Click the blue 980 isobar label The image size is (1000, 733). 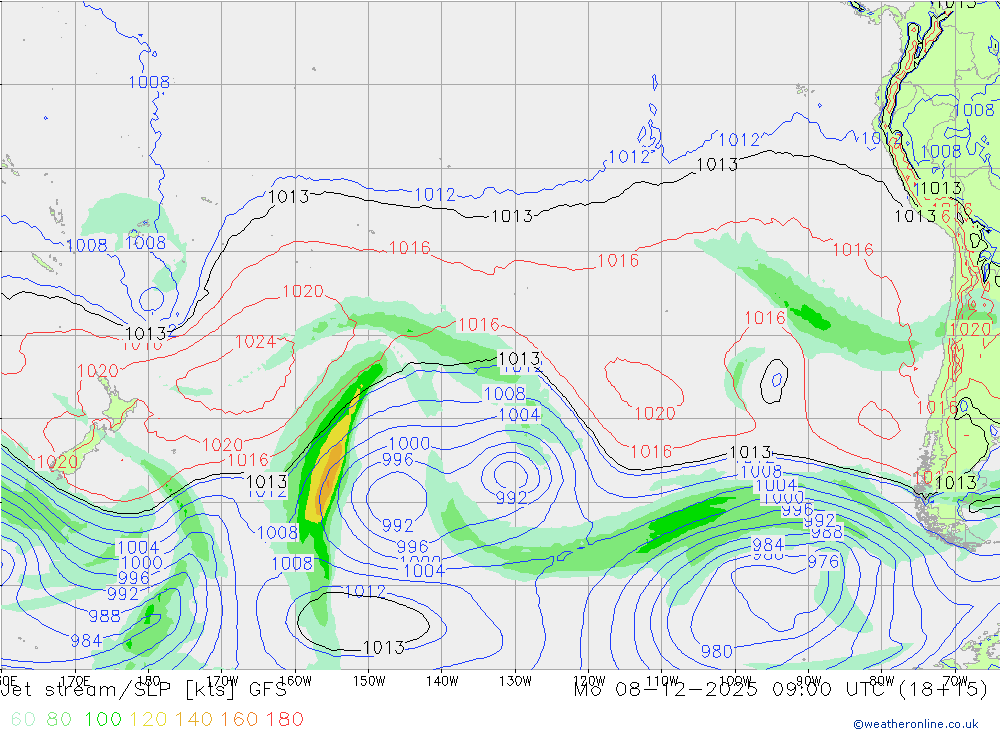pyautogui.click(x=717, y=651)
